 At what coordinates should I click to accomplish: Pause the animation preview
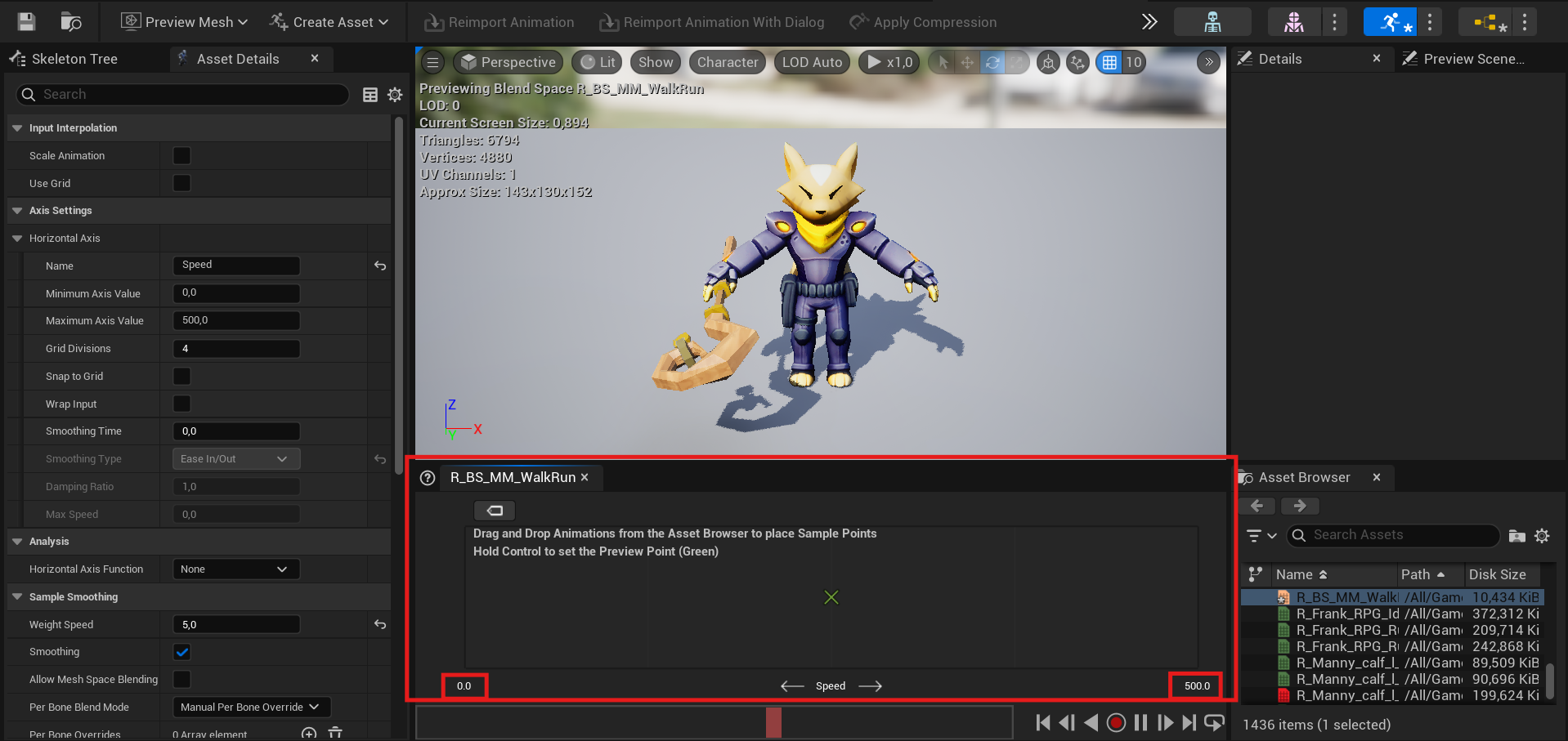pos(1140,723)
